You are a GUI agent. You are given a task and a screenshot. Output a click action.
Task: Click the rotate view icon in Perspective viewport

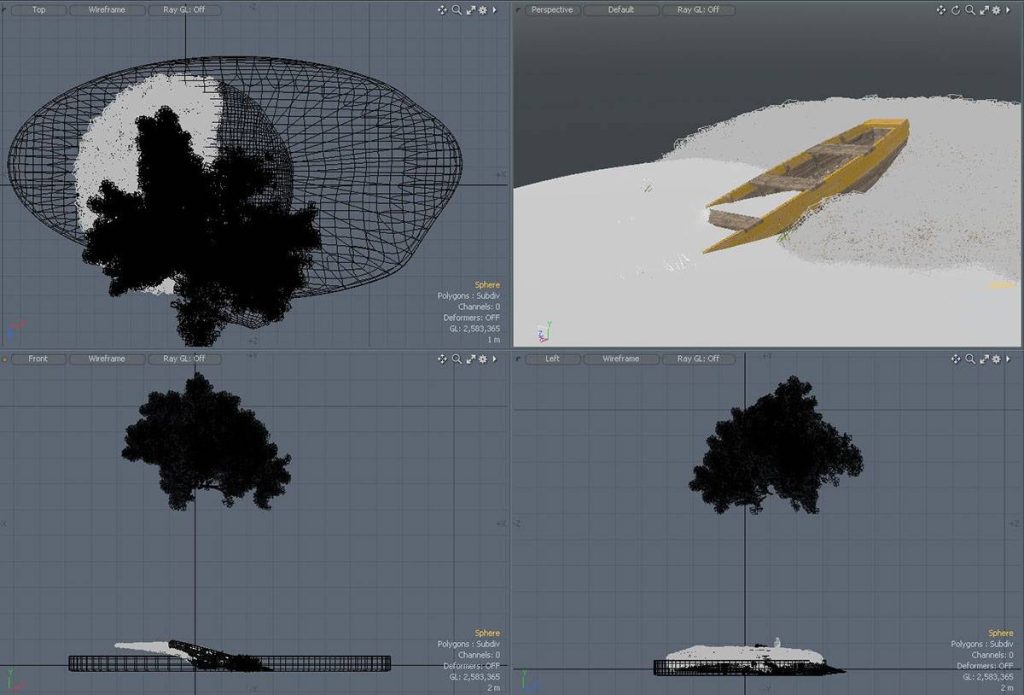tap(955, 10)
